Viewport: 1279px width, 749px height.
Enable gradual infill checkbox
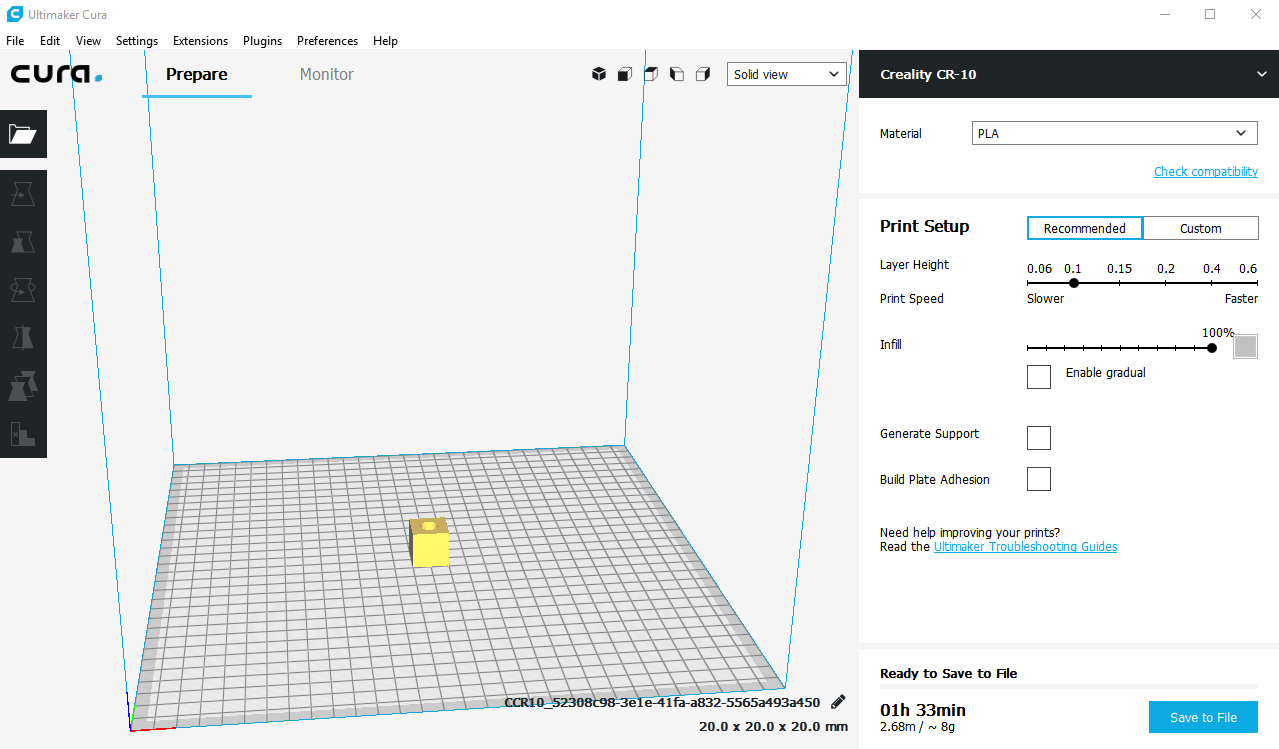point(1039,377)
